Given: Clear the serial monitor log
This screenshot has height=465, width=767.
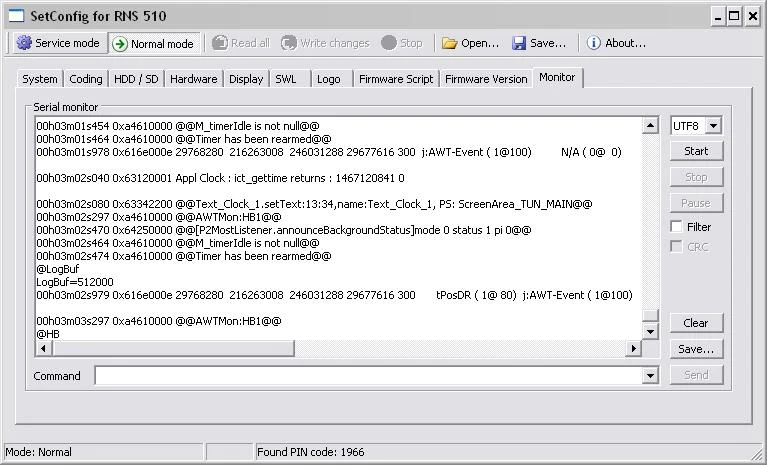Looking at the screenshot, I should (696, 323).
